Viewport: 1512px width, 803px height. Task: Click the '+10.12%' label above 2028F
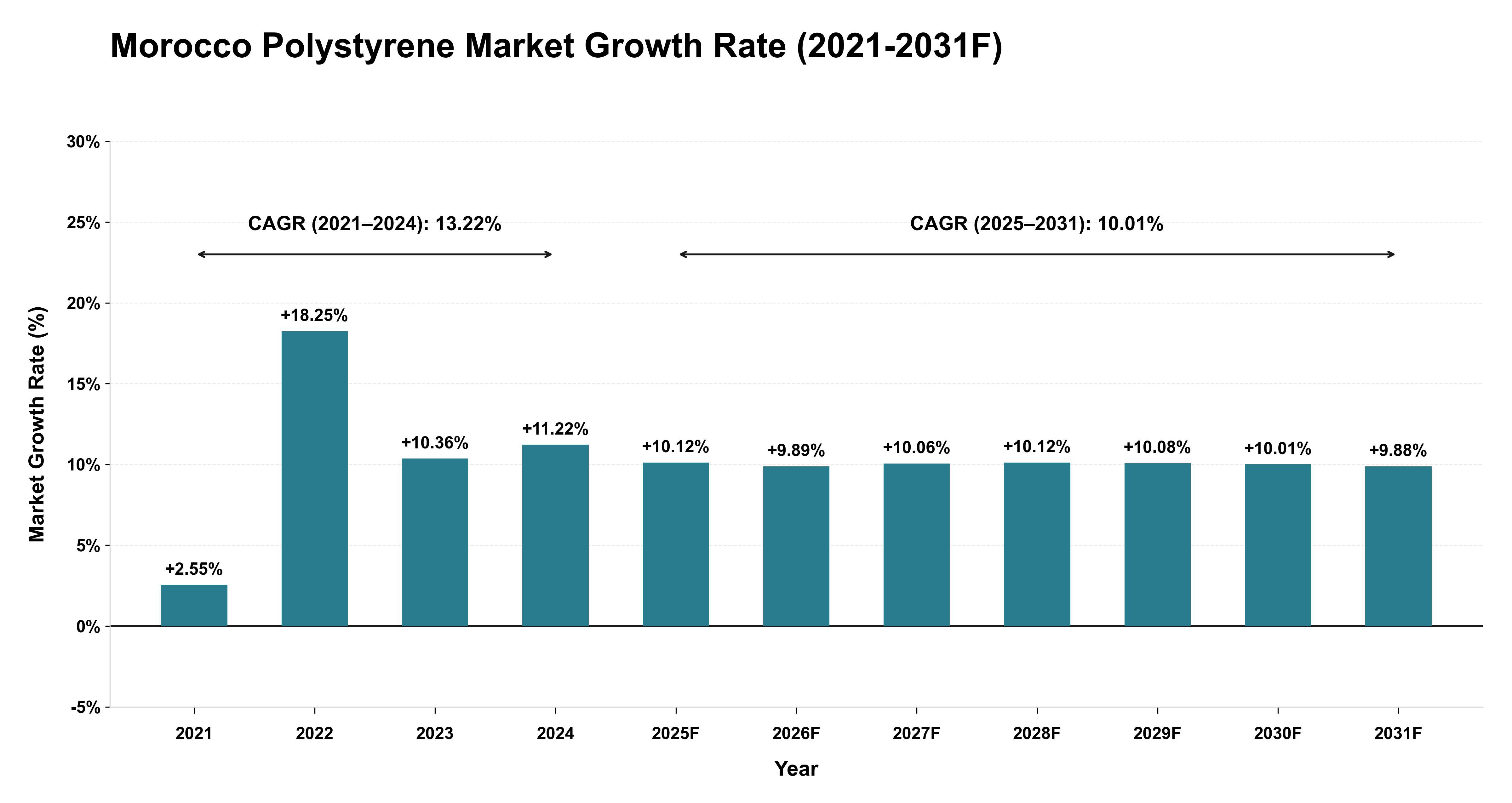(x=1037, y=447)
